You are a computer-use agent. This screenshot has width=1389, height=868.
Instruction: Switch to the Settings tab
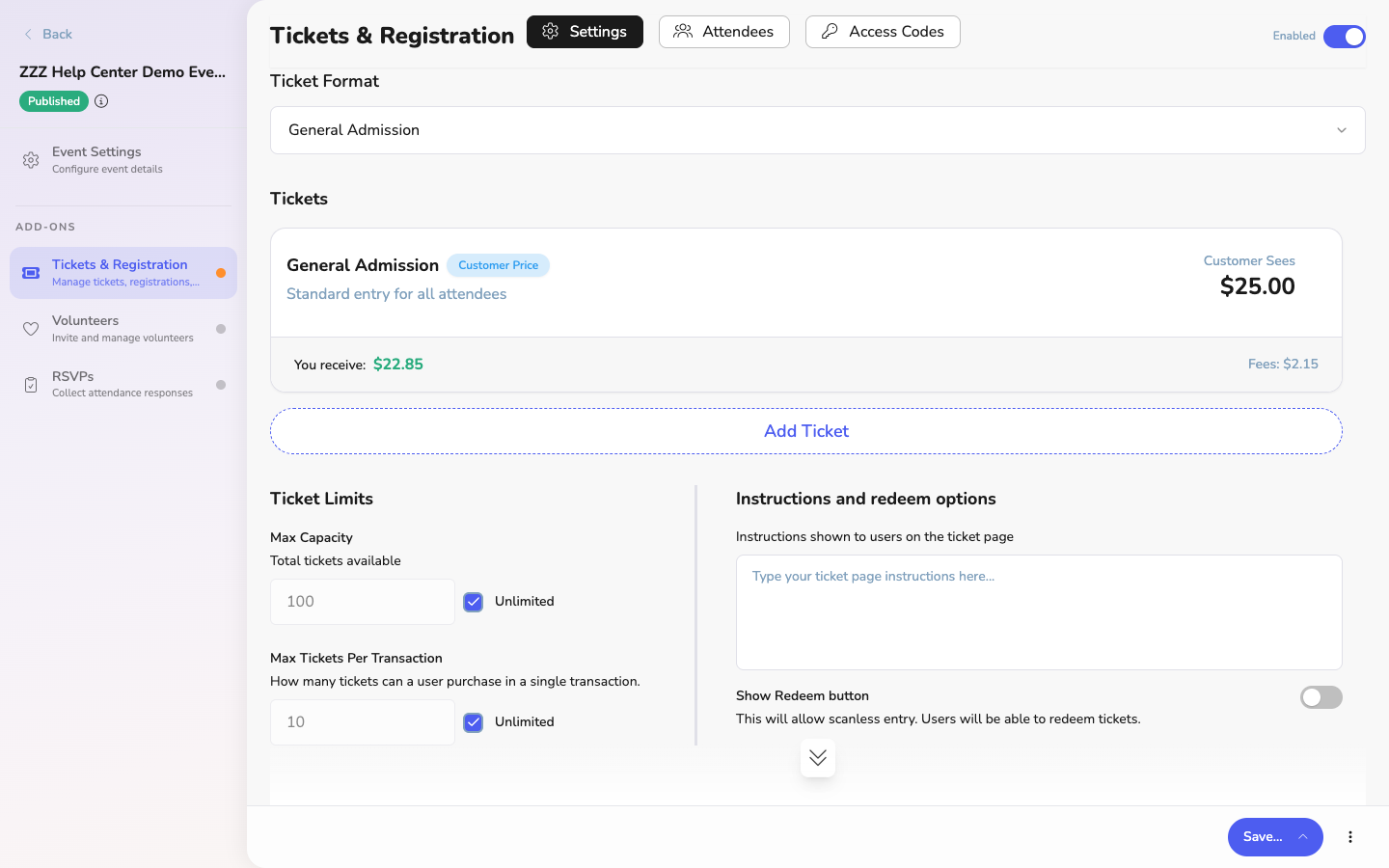(x=585, y=32)
